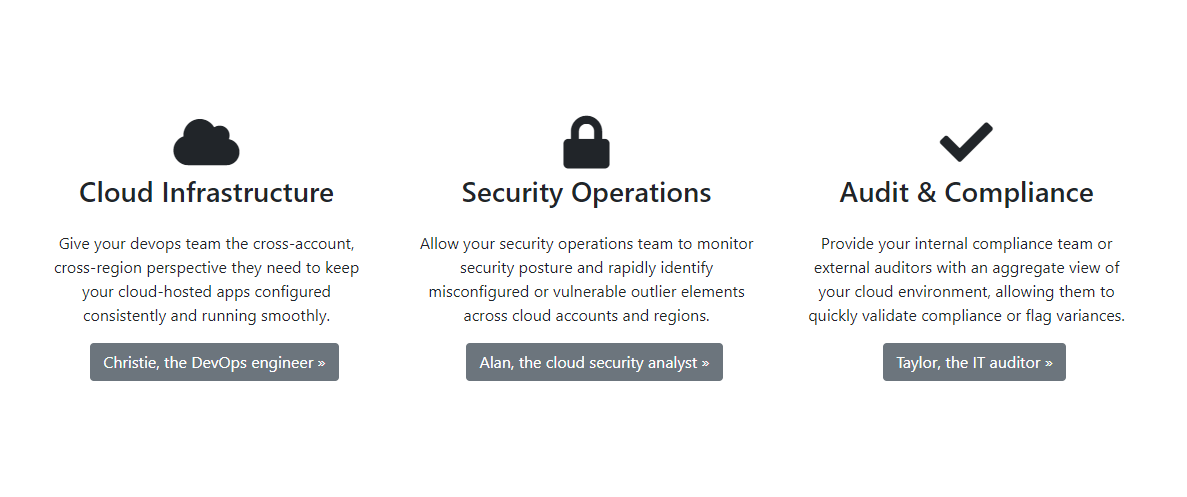Click the Security Operations heading
Screen dimensions: 1187x497
(587, 192)
